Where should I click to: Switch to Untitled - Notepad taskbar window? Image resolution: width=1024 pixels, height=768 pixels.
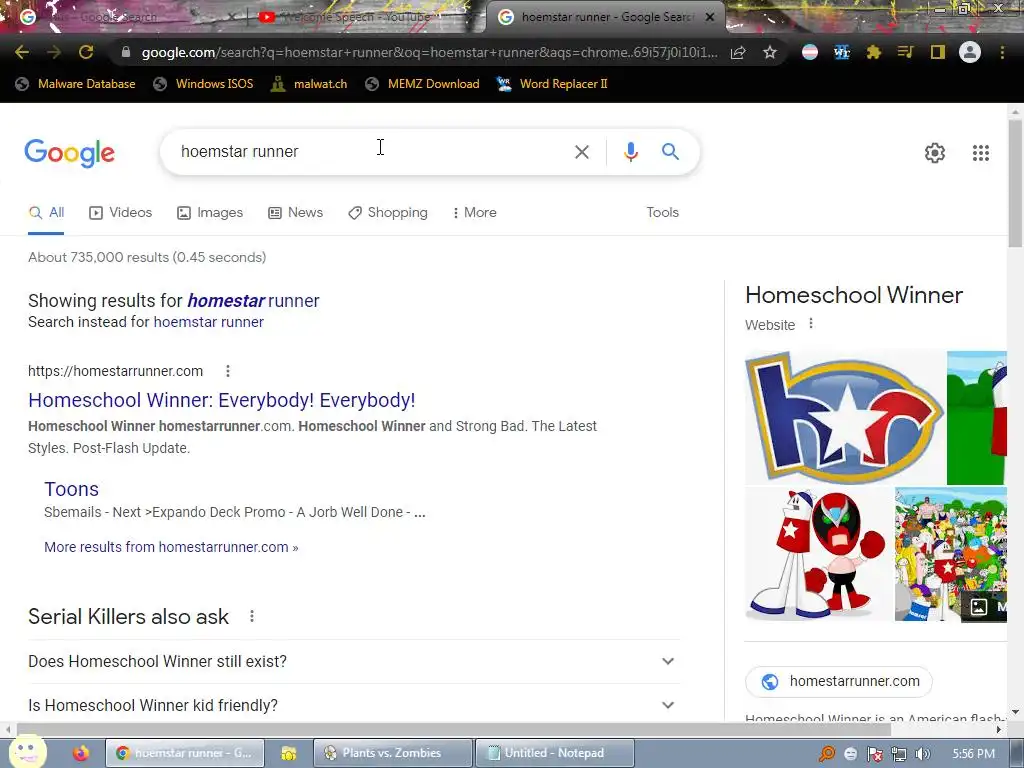pos(554,753)
